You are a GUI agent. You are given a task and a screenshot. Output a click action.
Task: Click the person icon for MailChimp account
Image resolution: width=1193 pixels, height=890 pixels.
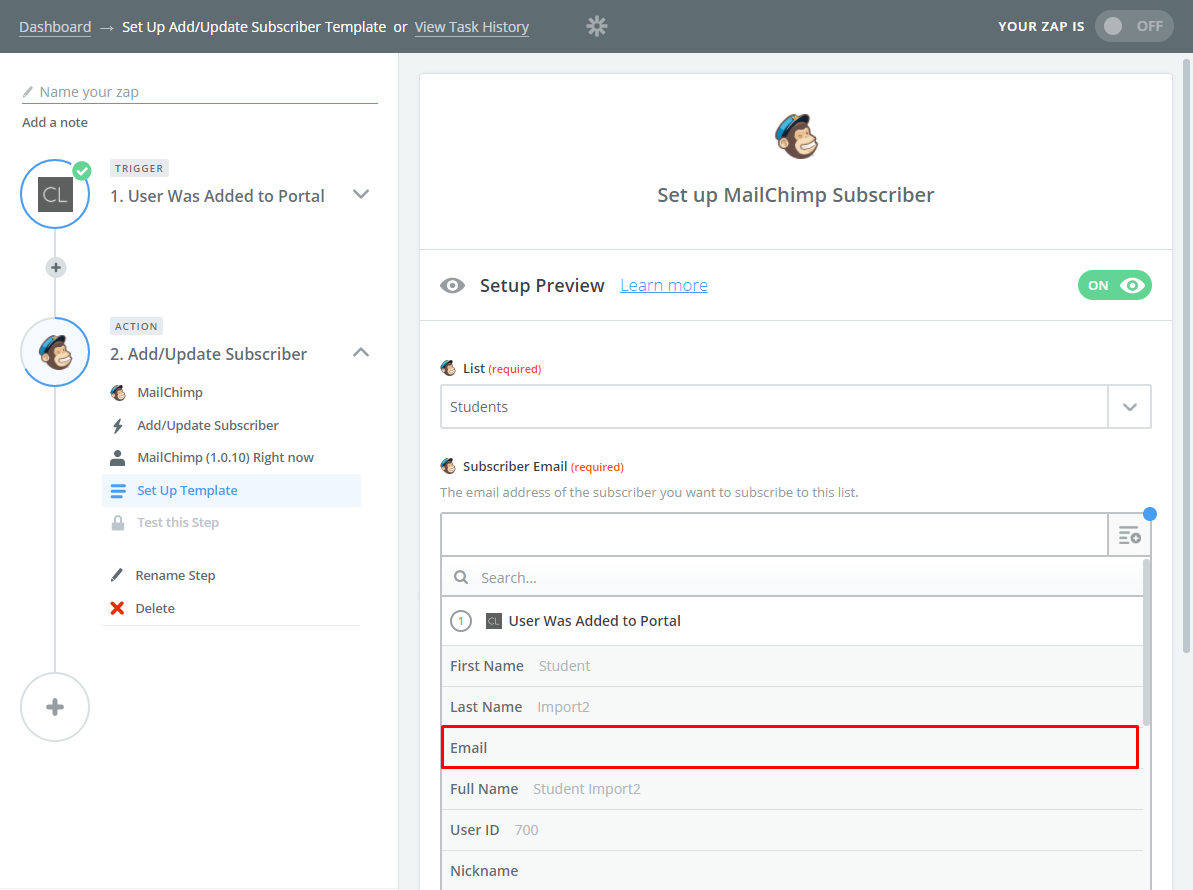(117, 458)
